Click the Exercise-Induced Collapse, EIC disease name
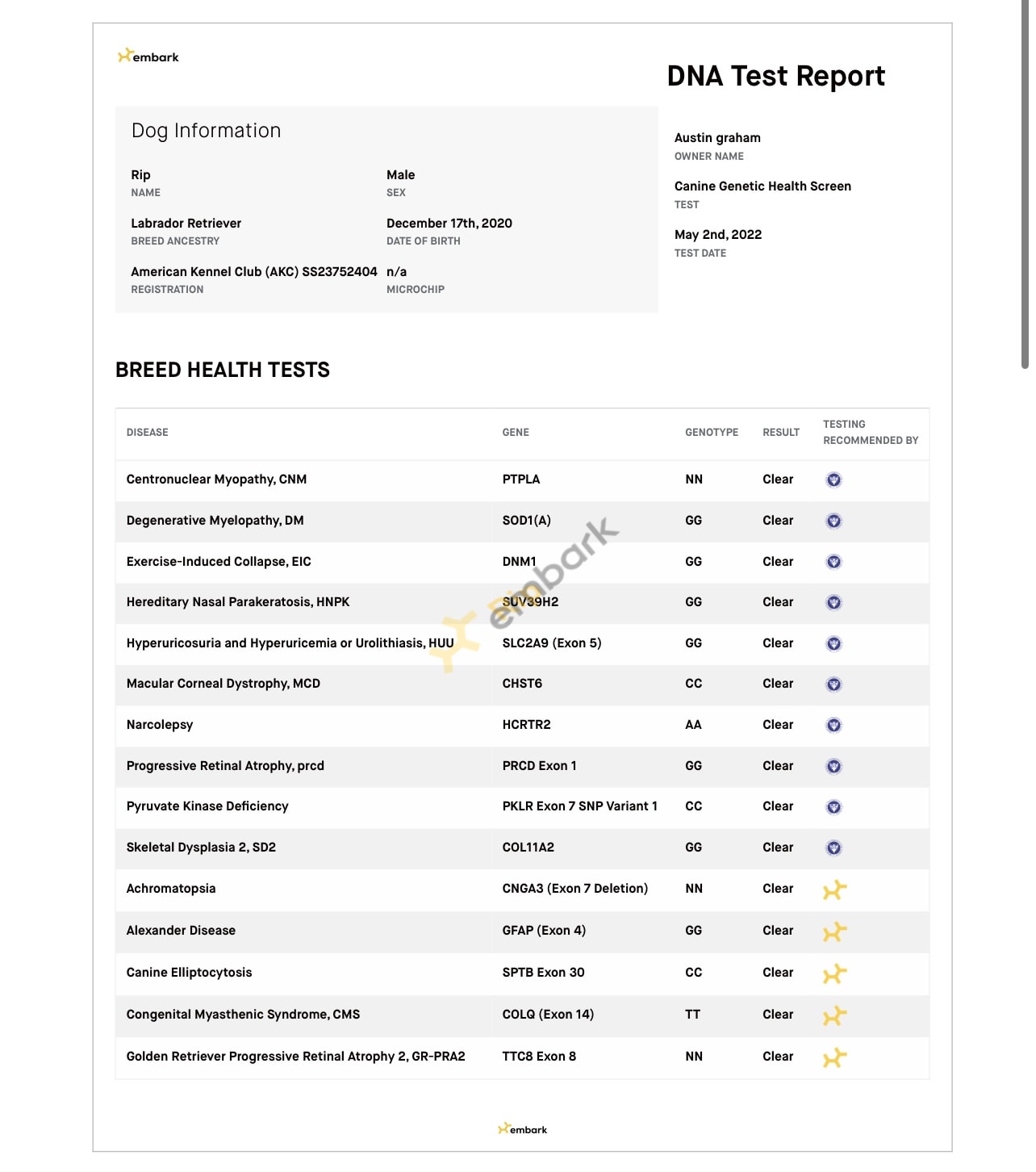Image resolution: width=1036 pixels, height=1172 pixels. [219, 562]
